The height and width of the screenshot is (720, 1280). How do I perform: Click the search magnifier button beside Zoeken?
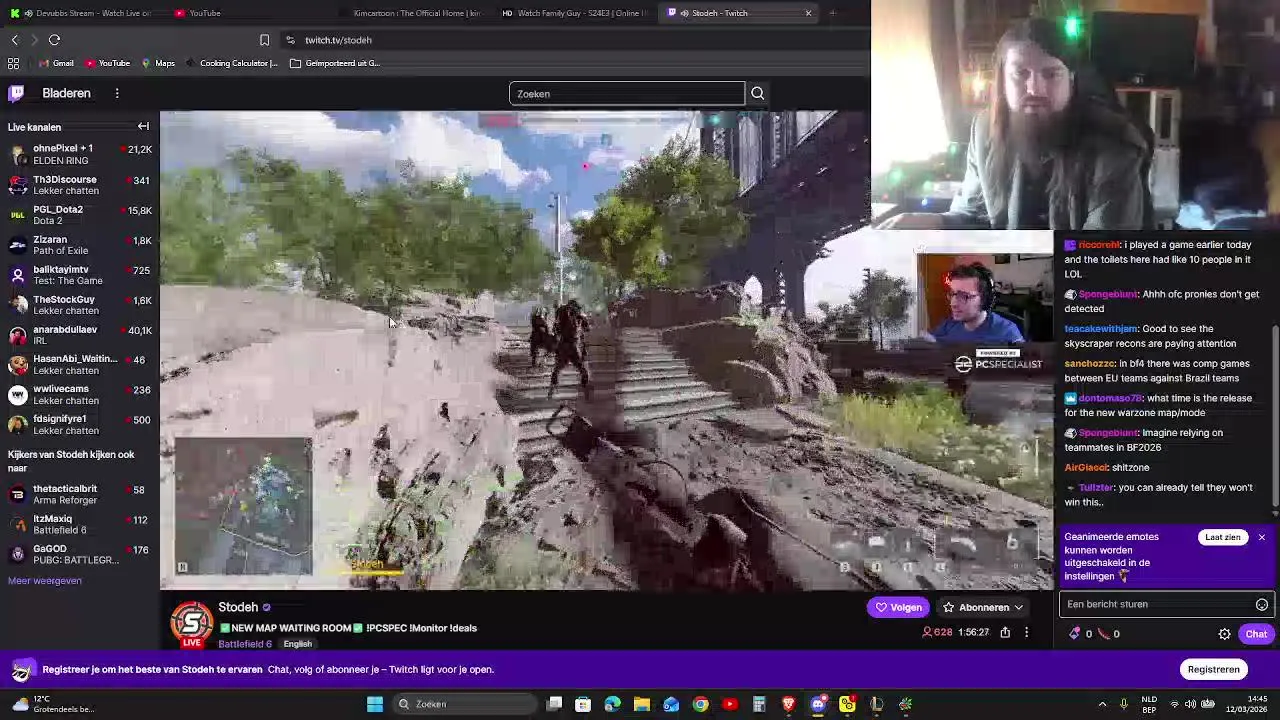[757, 94]
